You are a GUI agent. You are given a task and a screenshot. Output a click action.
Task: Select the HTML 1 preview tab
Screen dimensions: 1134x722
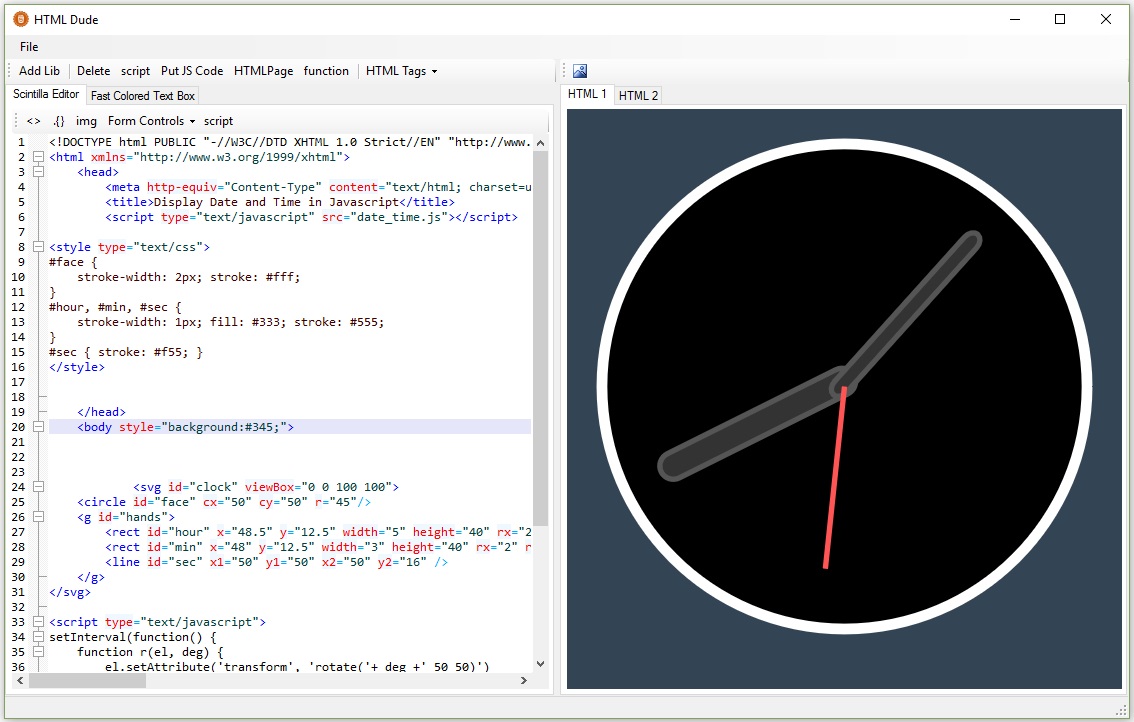(x=587, y=94)
